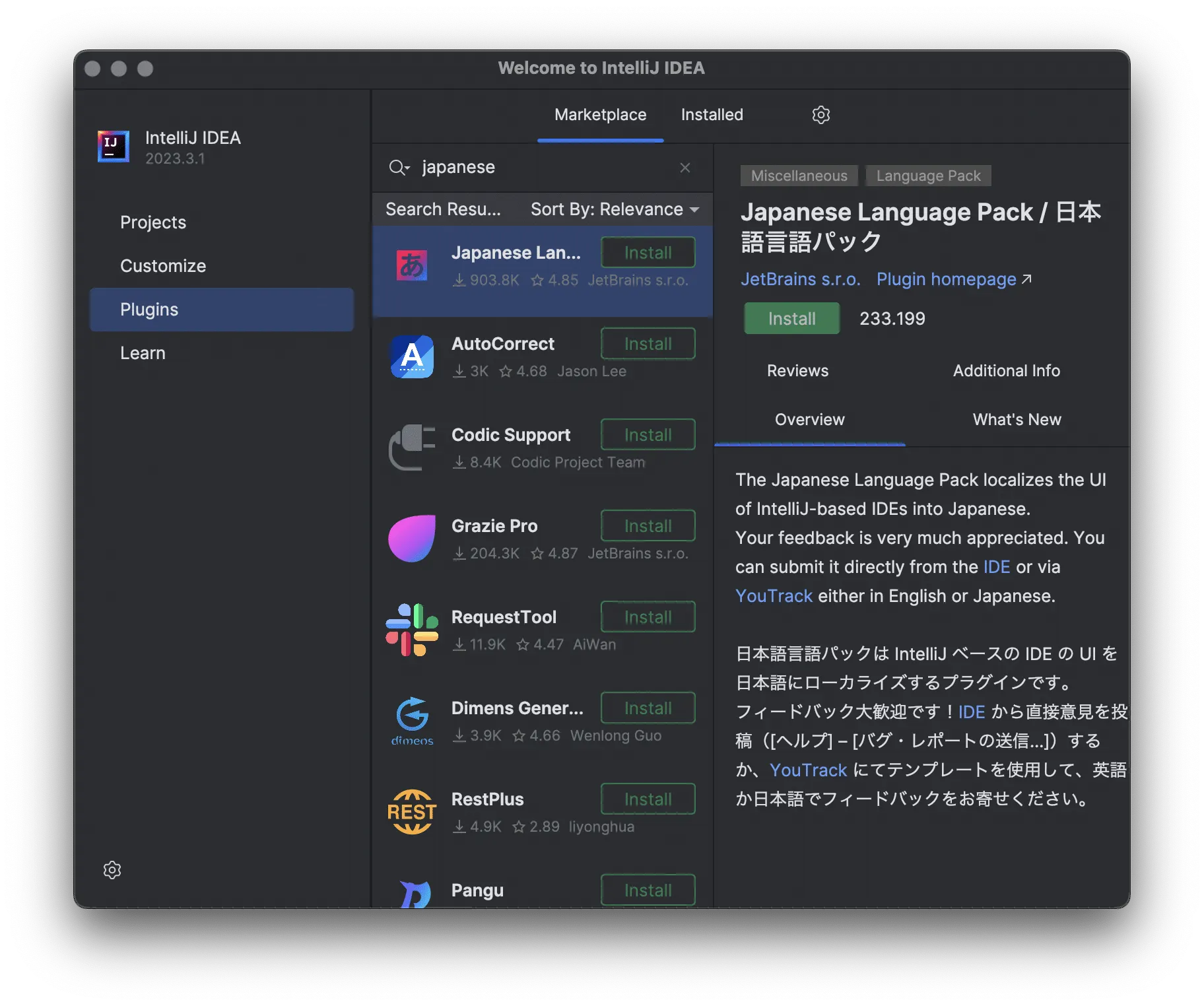1204x1006 pixels.
Task: Open the Sort By Relevance dropdown
Action: pos(615,210)
